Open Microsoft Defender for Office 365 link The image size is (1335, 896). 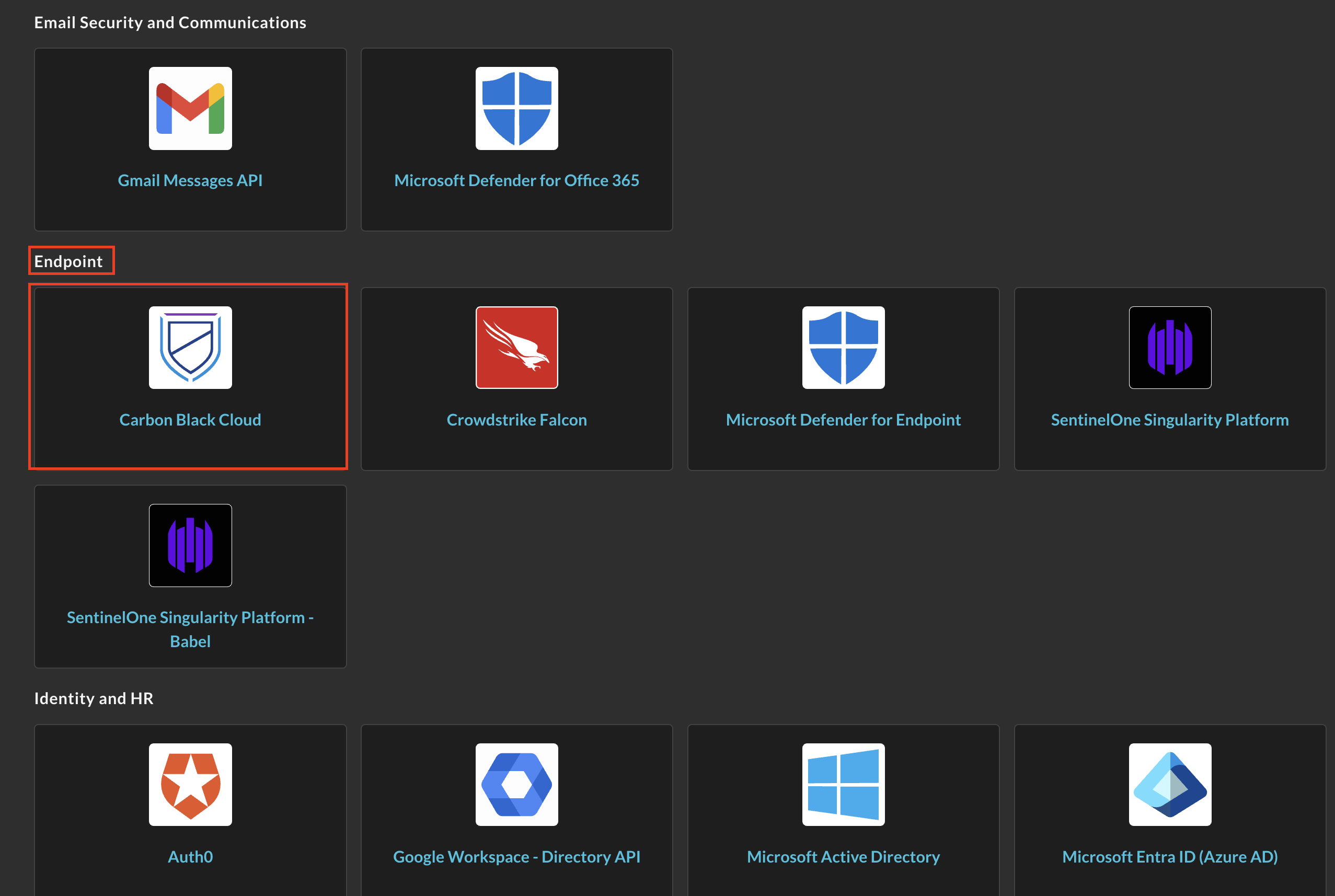pyautogui.click(x=516, y=180)
